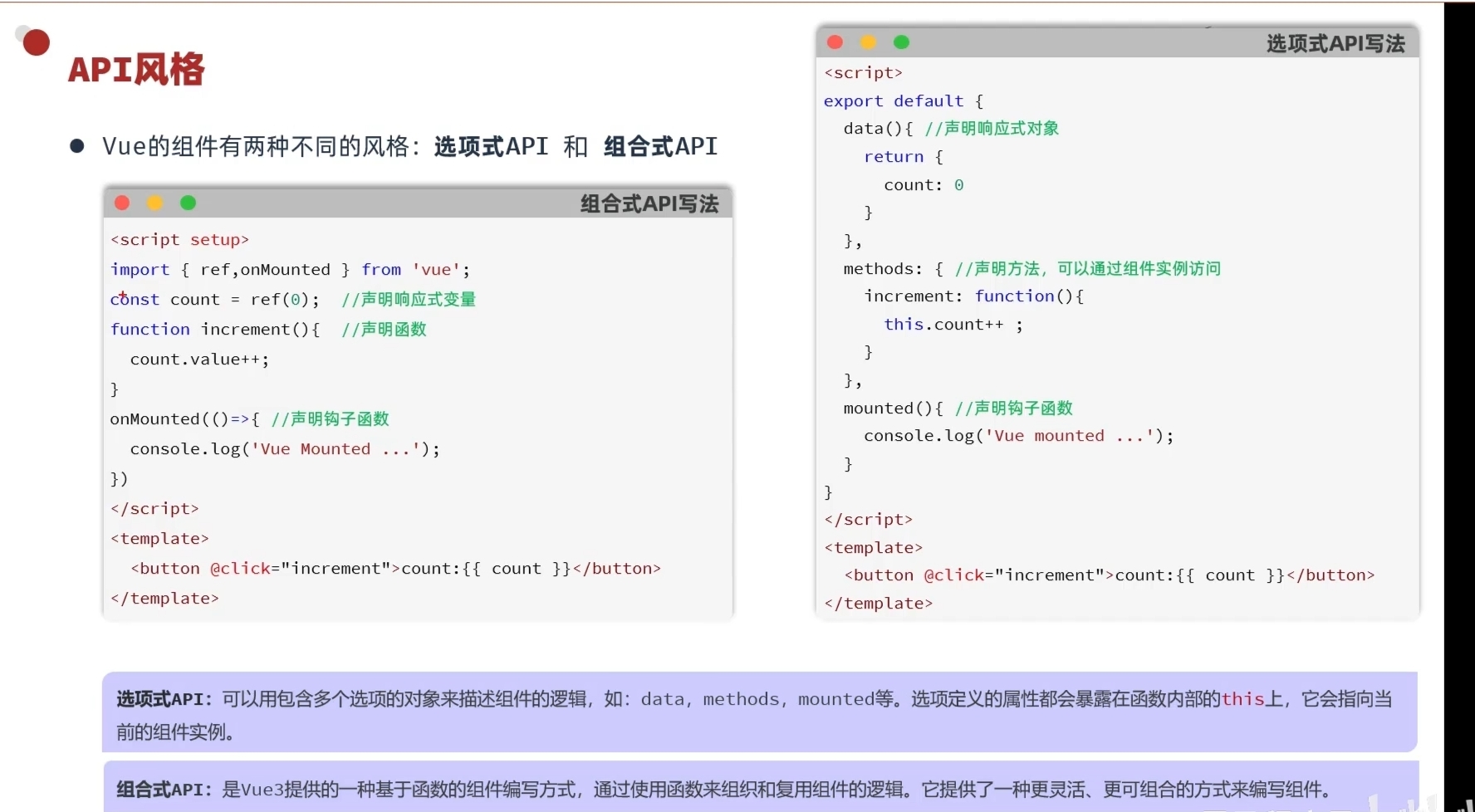The width and height of the screenshot is (1475, 812).
Task: Click the onMounted(()=>{ code
Action: [185, 419]
